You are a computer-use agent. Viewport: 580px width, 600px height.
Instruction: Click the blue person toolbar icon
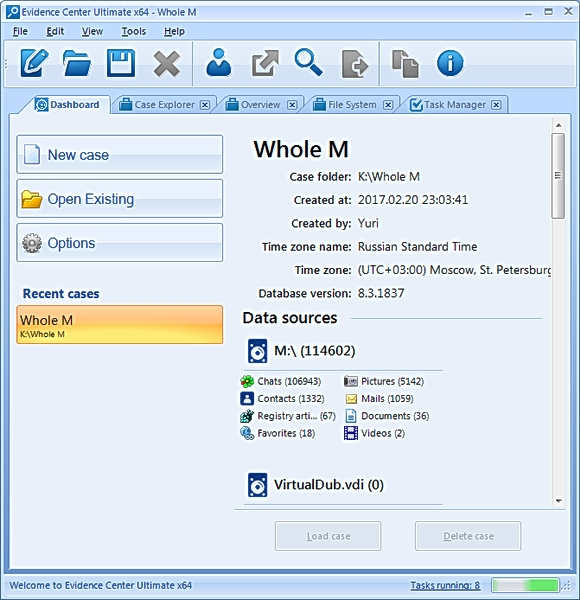pos(219,62)
